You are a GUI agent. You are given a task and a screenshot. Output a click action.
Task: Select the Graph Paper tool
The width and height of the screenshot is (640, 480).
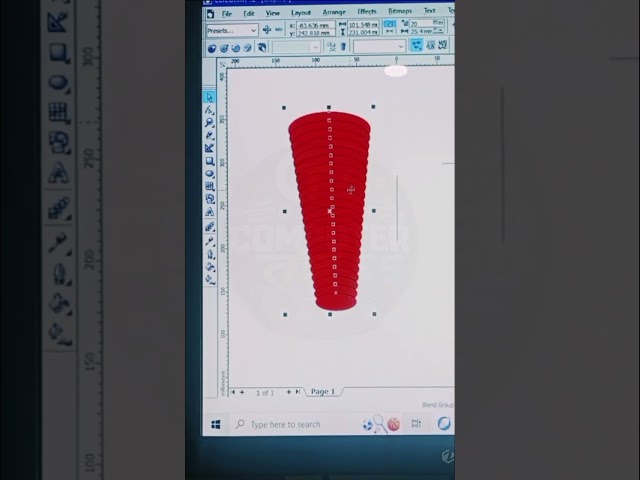pyautogui.click(x=210, y=187)
